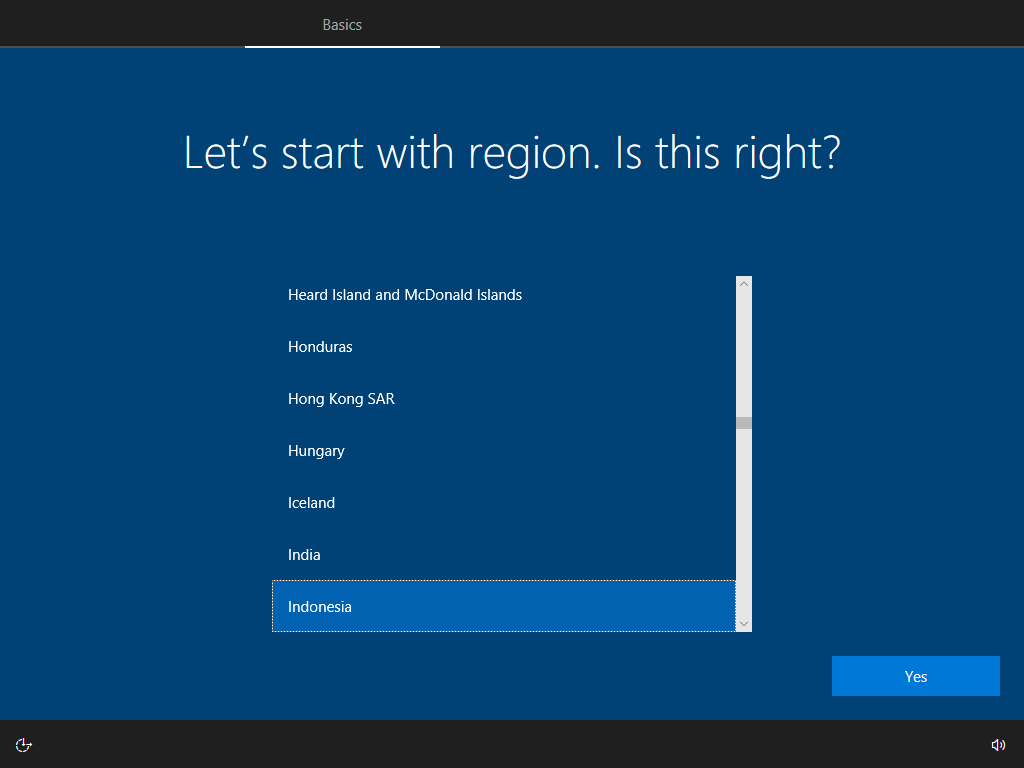Click the volume speaker icon
Viewport: 1024px width, 768px height.
click(x=998, y=744)
